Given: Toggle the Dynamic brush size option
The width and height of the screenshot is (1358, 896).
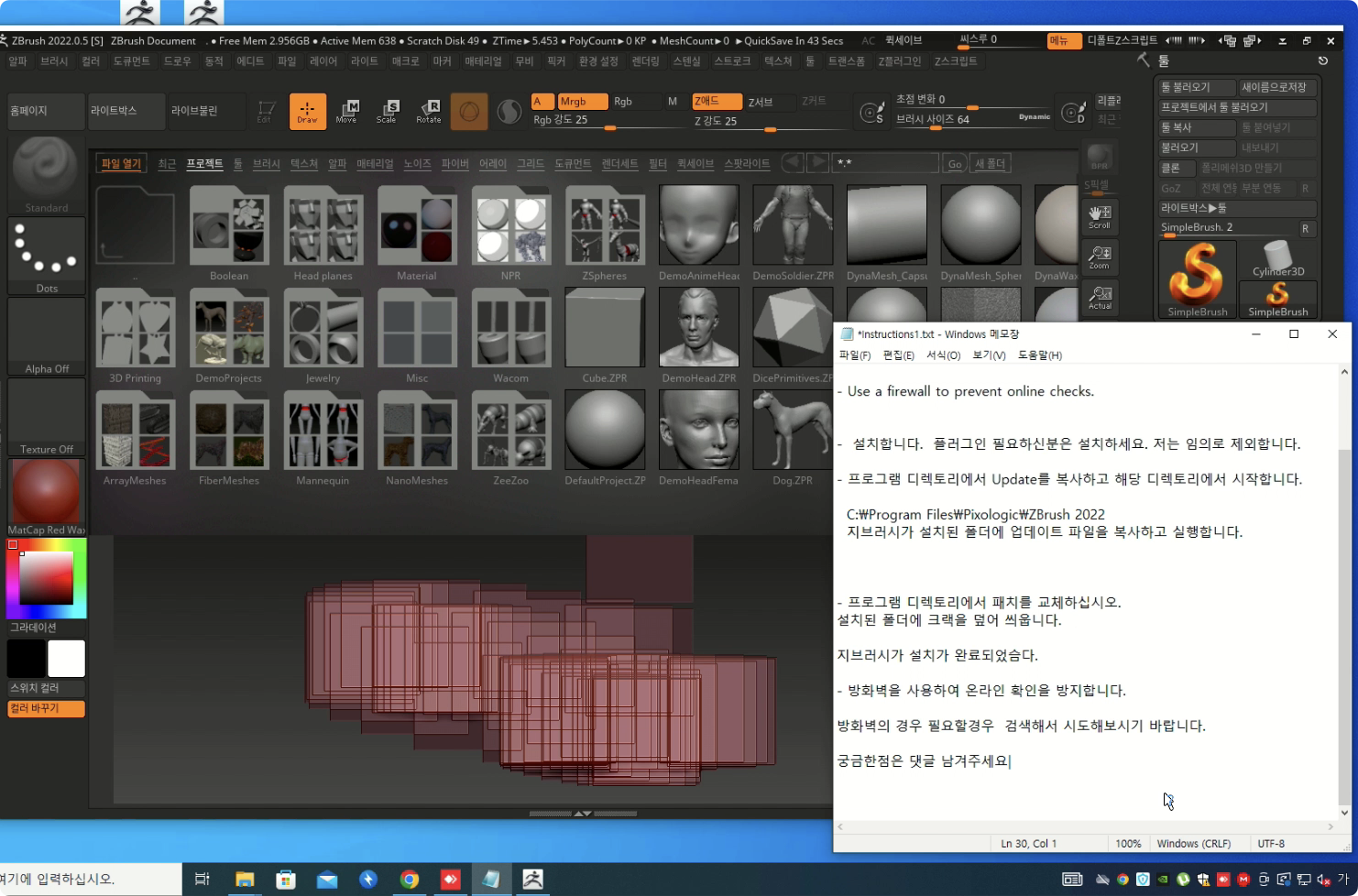Looking at the screenshot, I should pyautogui.click(x=1035, y=116).
